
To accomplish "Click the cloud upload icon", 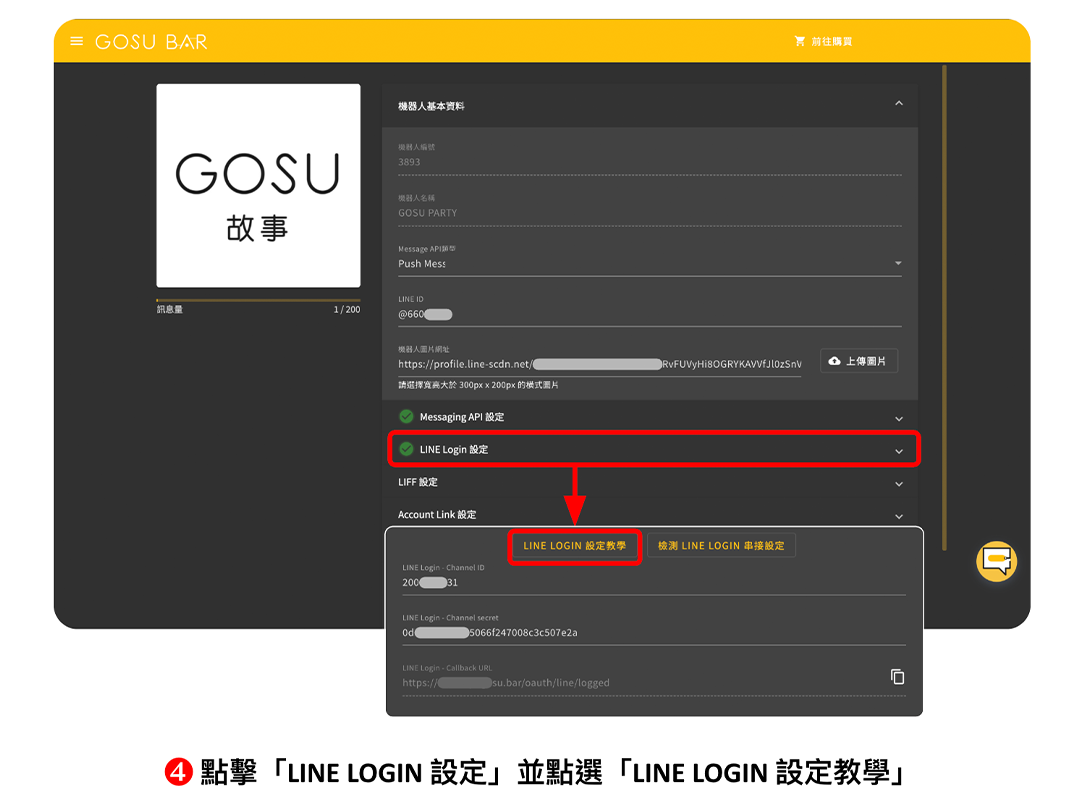I will tap(834, 361).
